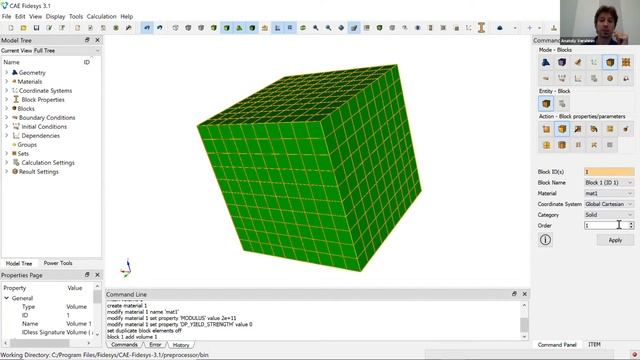Image resolution: width=640 pixels, height=360 pixels.
Task: Click the red status indicator in status bar
Action: [634, 355]
